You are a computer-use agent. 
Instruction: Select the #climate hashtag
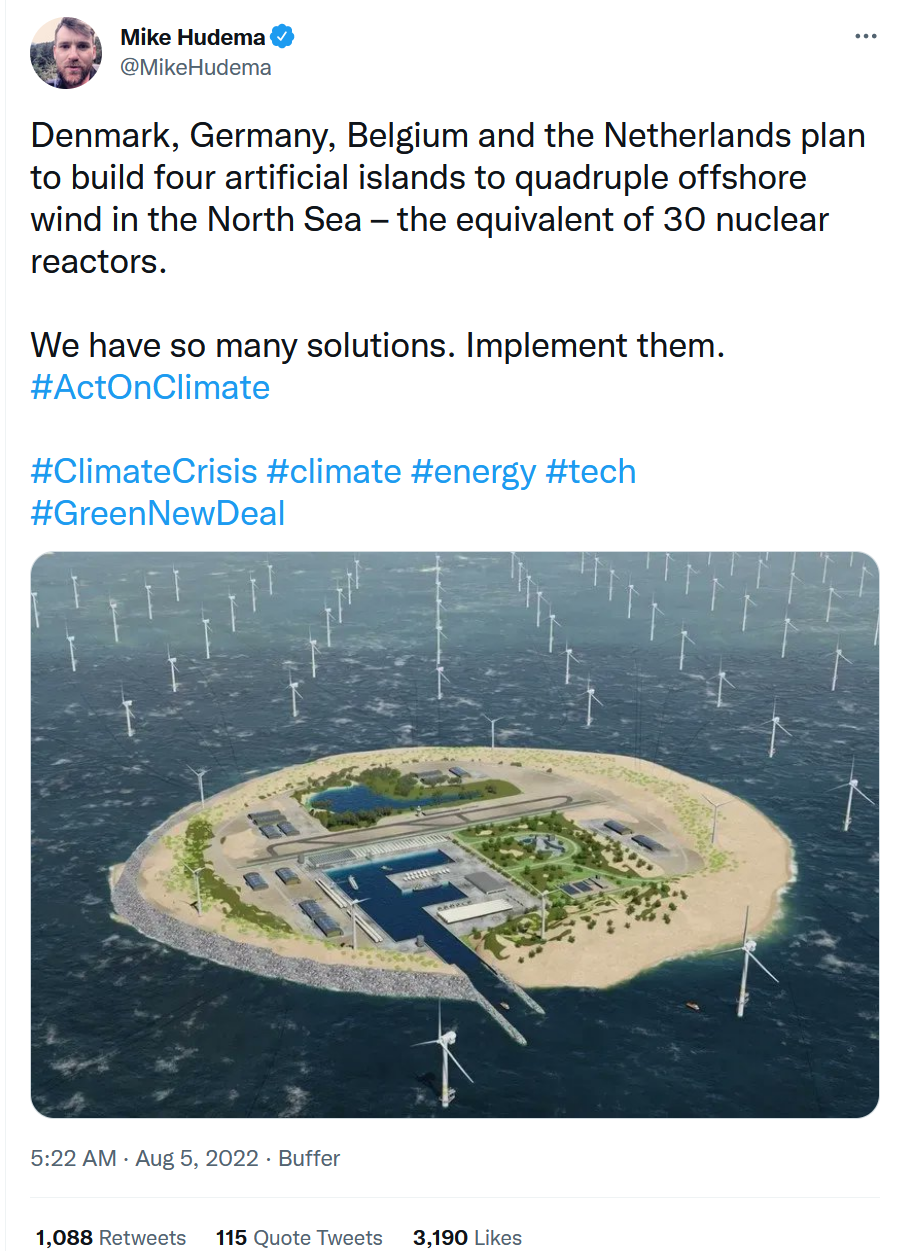pyautogui.click(x=334, y=471)
